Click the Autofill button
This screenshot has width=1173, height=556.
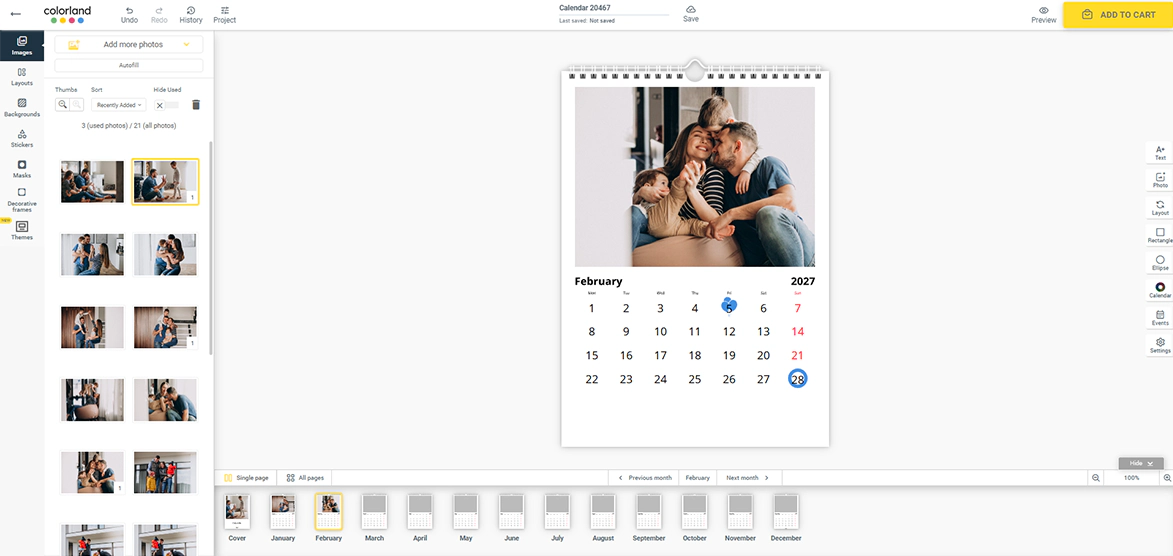(x=129, y=66)
